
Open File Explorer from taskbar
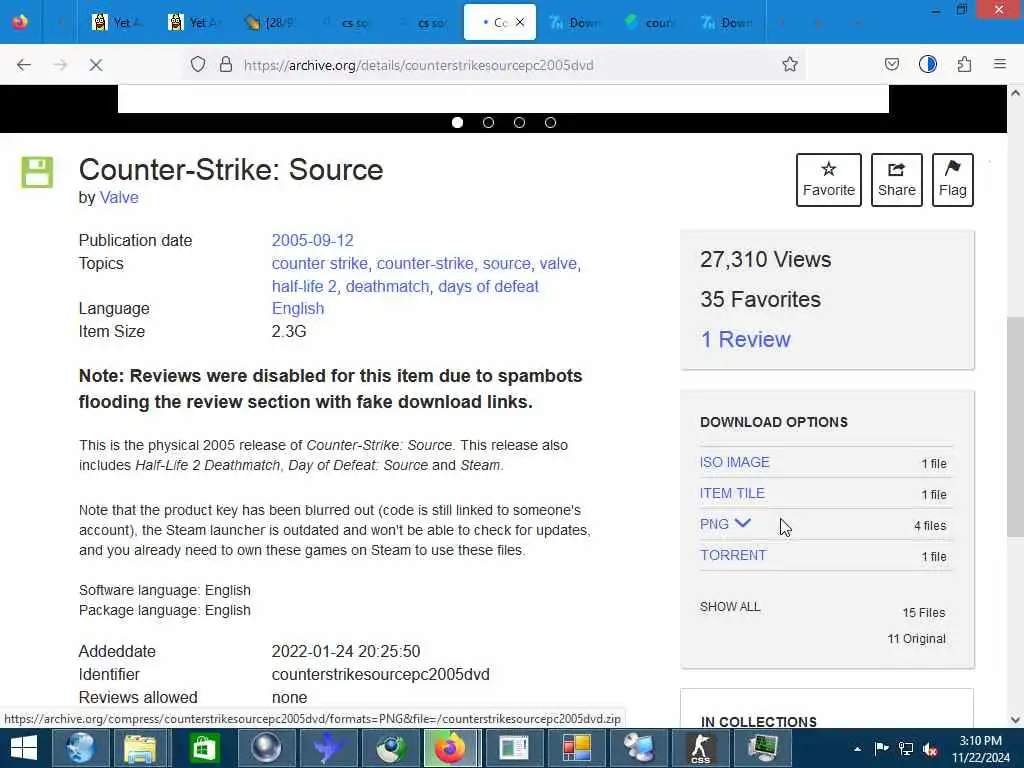(x=140, y=748)
